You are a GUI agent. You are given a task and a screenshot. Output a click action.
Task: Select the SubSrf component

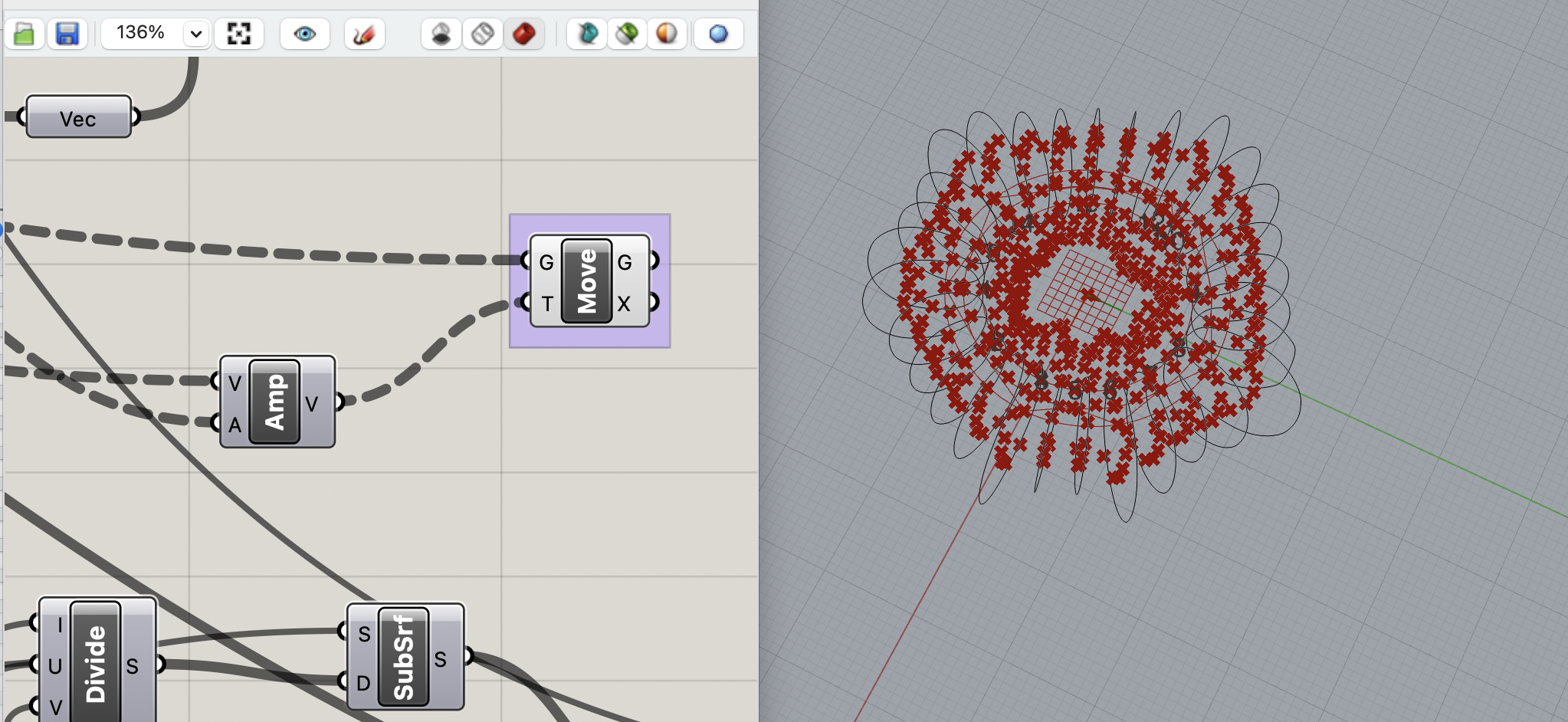point(403,657)
